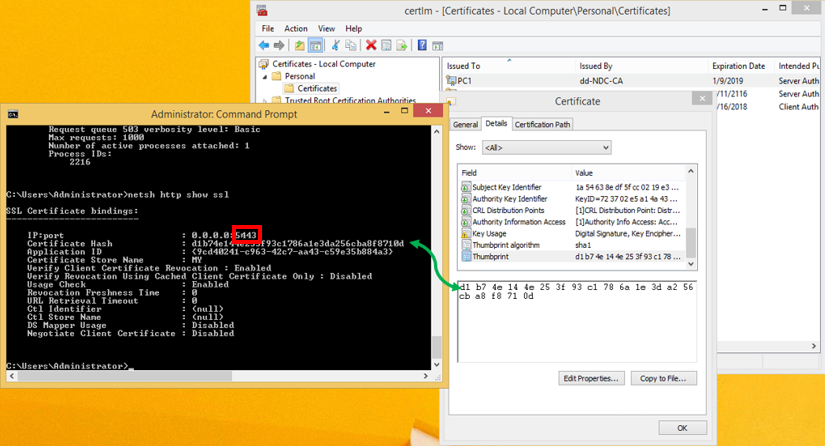Click the field list vertical scrollbar thumb
The width and height of the screenshot is (825, 446).
690,241
